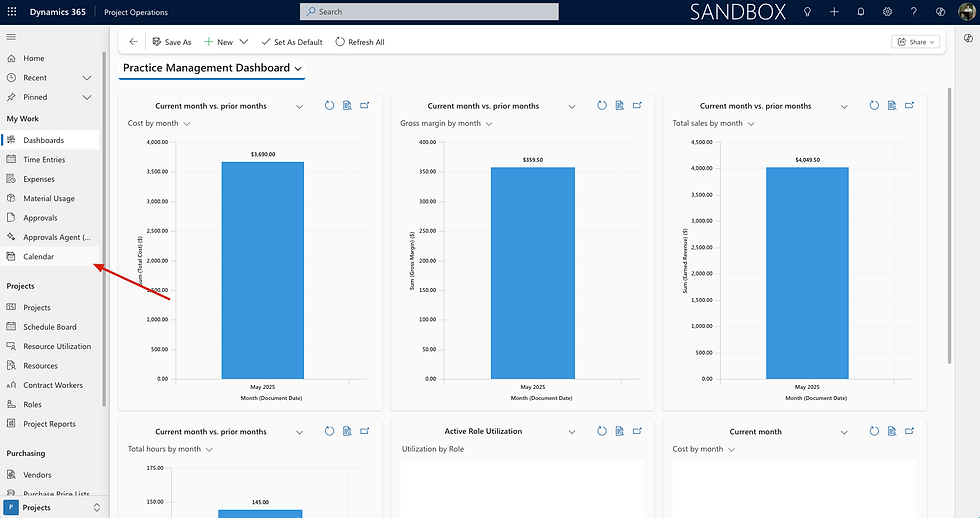Click the May 2025 cost bar

pos(262,271)
